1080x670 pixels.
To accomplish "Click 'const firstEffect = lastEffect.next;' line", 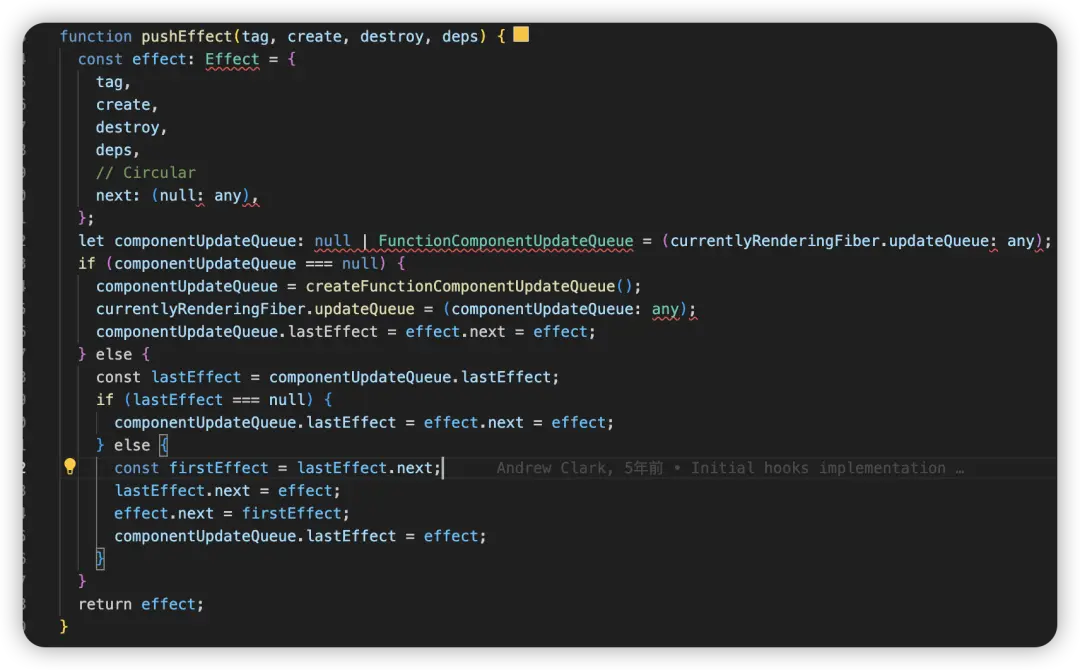I will pyautogui.click(x=278, y=468).
